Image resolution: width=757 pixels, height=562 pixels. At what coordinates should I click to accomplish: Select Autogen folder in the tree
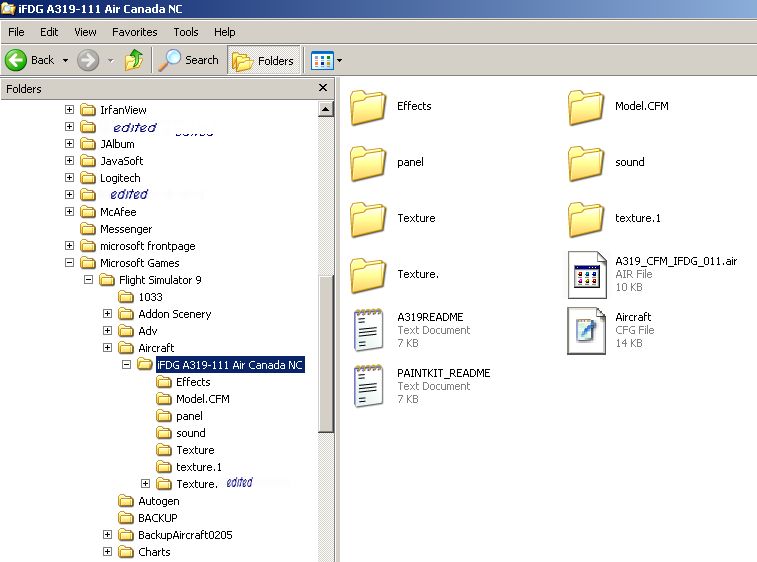click(158, 501)
